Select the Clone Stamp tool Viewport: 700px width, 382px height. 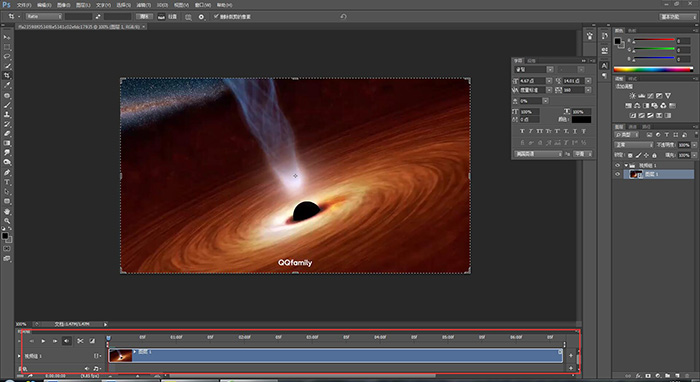[x=7, y=115]
